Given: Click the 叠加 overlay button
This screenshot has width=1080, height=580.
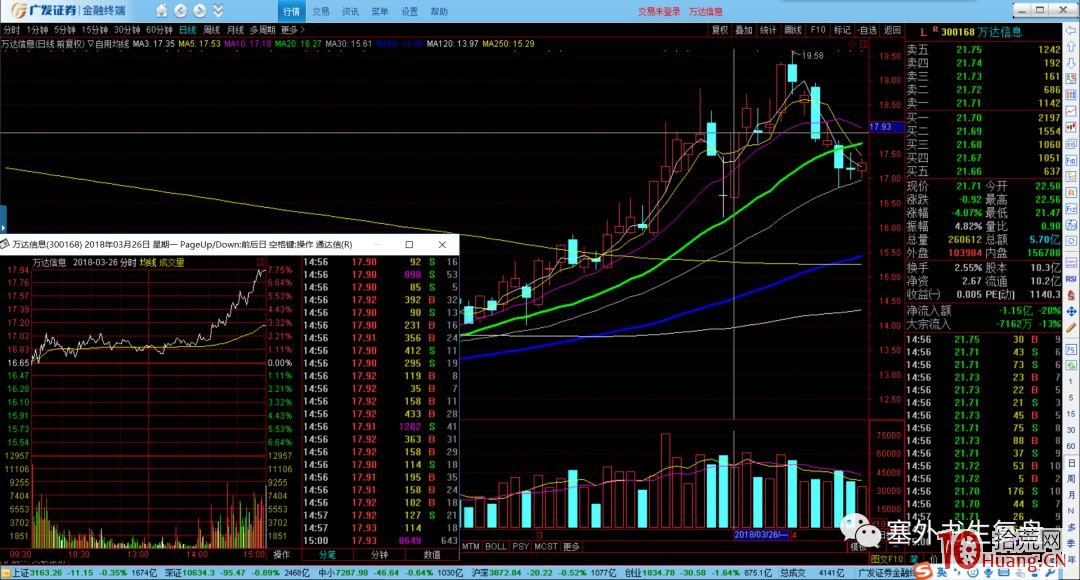Looking at the screenshot, I should tap(744, 30).
